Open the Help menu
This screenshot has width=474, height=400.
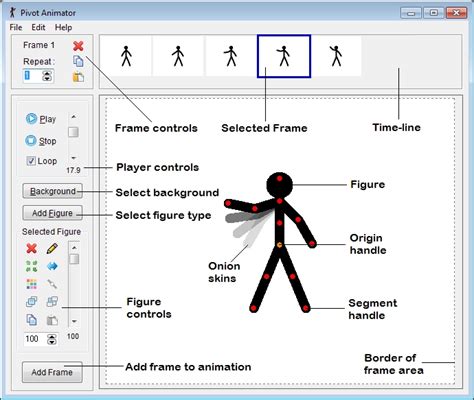[x=63, y=27]
